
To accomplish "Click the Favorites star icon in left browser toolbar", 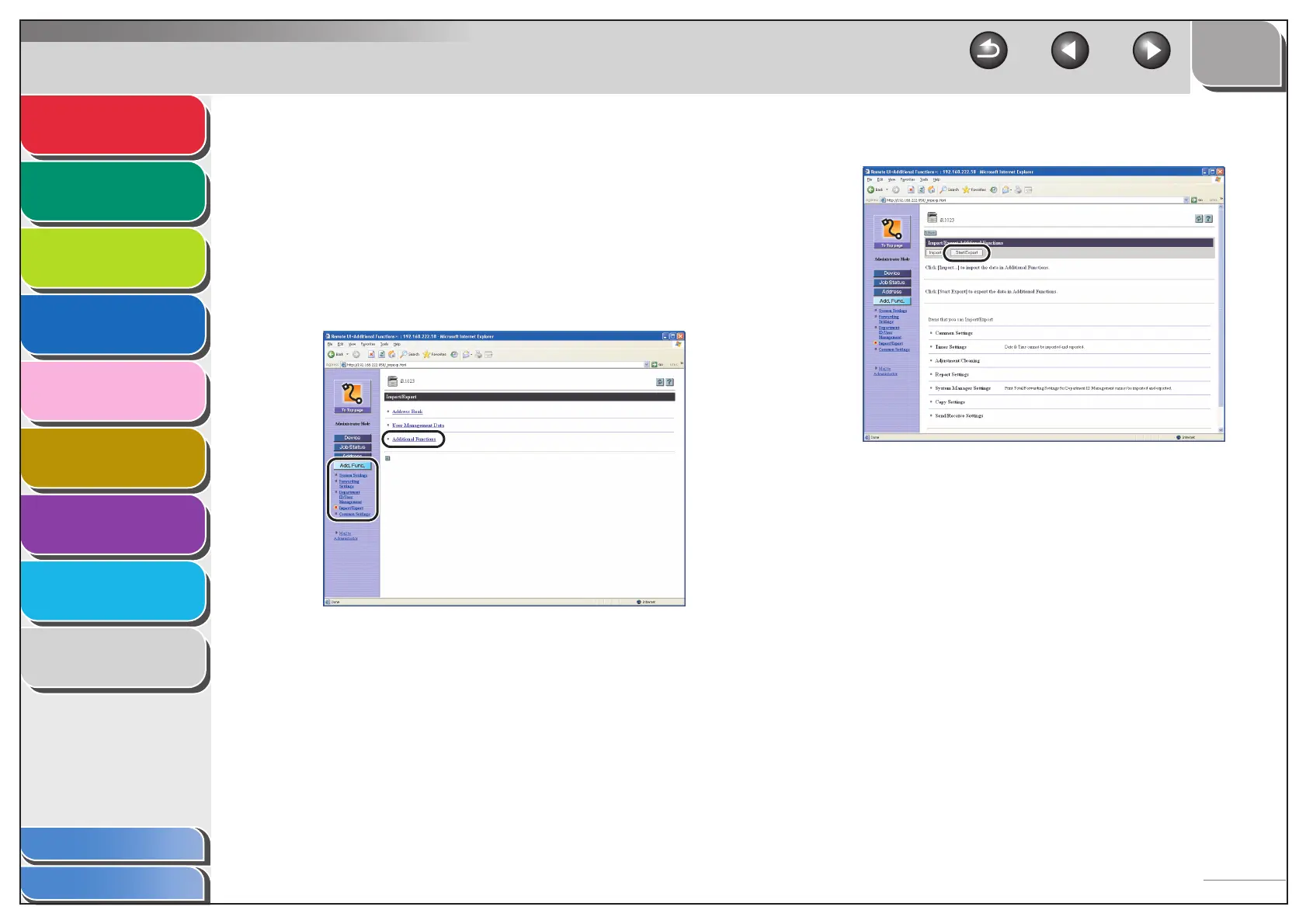I will click(x=426, y=354).
